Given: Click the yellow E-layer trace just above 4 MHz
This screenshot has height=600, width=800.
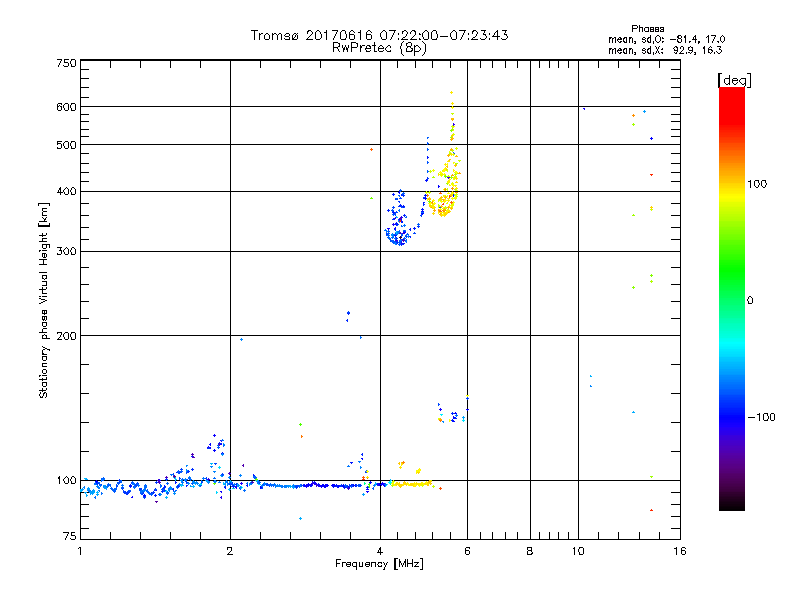Looking at the screenshot, I should pyautogui.click(x=411, y=484).
